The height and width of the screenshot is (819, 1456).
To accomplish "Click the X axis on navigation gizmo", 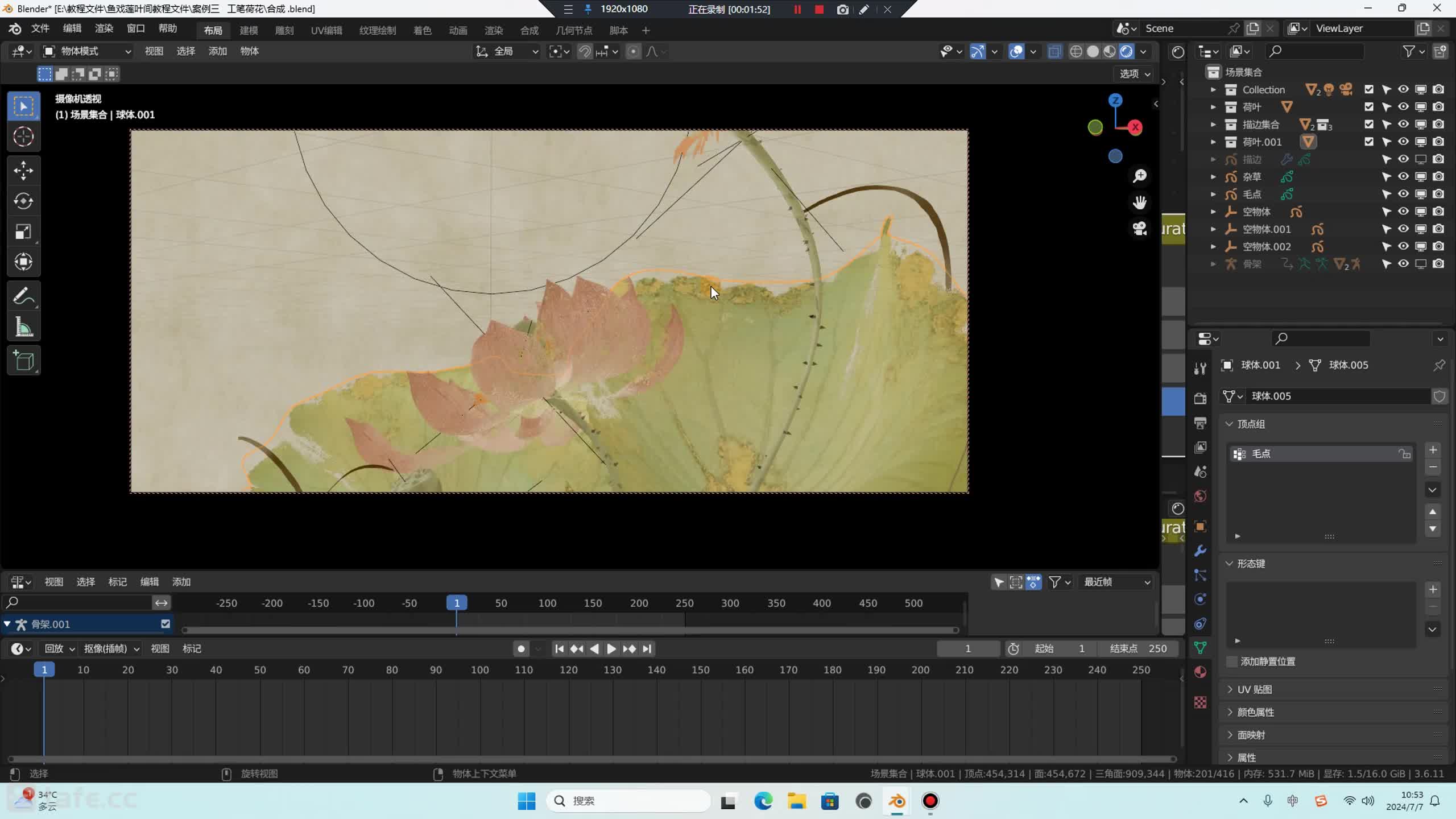I will click(1135, 127).
